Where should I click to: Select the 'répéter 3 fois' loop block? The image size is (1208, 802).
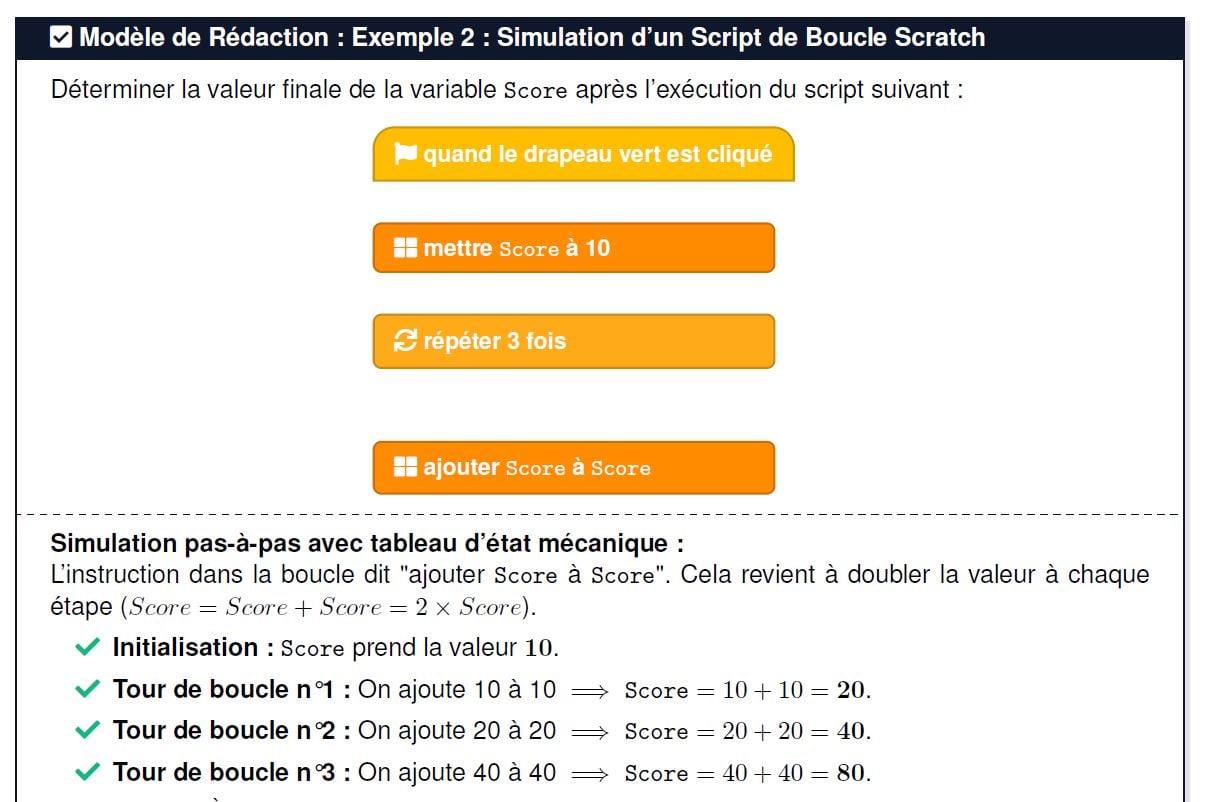coord(574,341)
